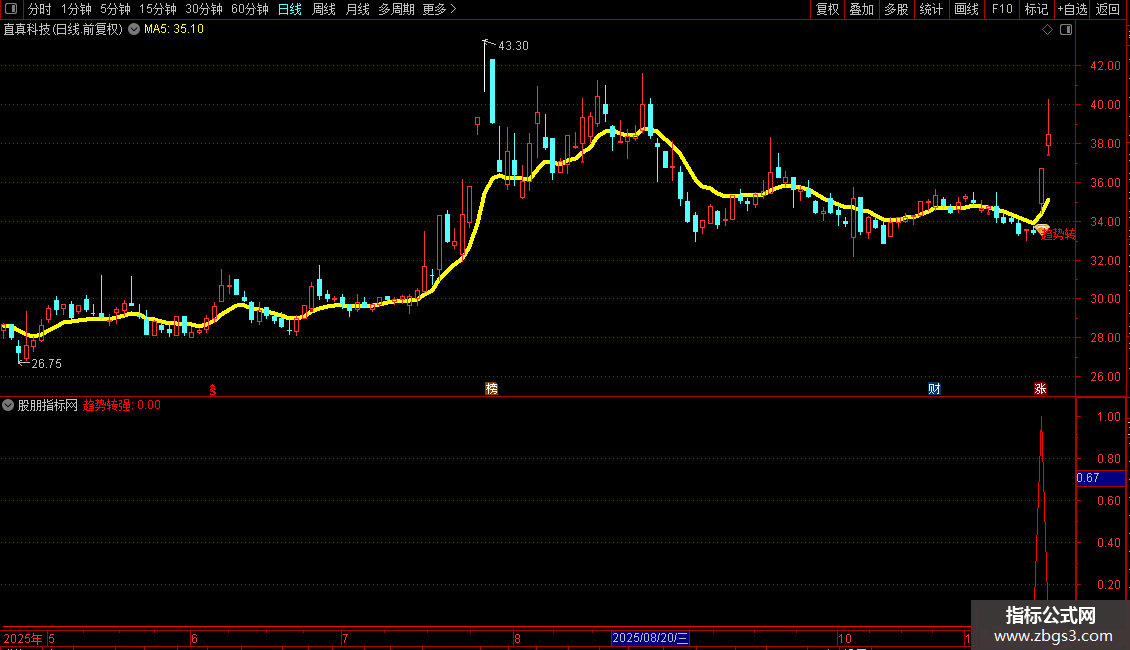
Task: Click the 榜 event marker icon
Action: (x=491, y=388)
